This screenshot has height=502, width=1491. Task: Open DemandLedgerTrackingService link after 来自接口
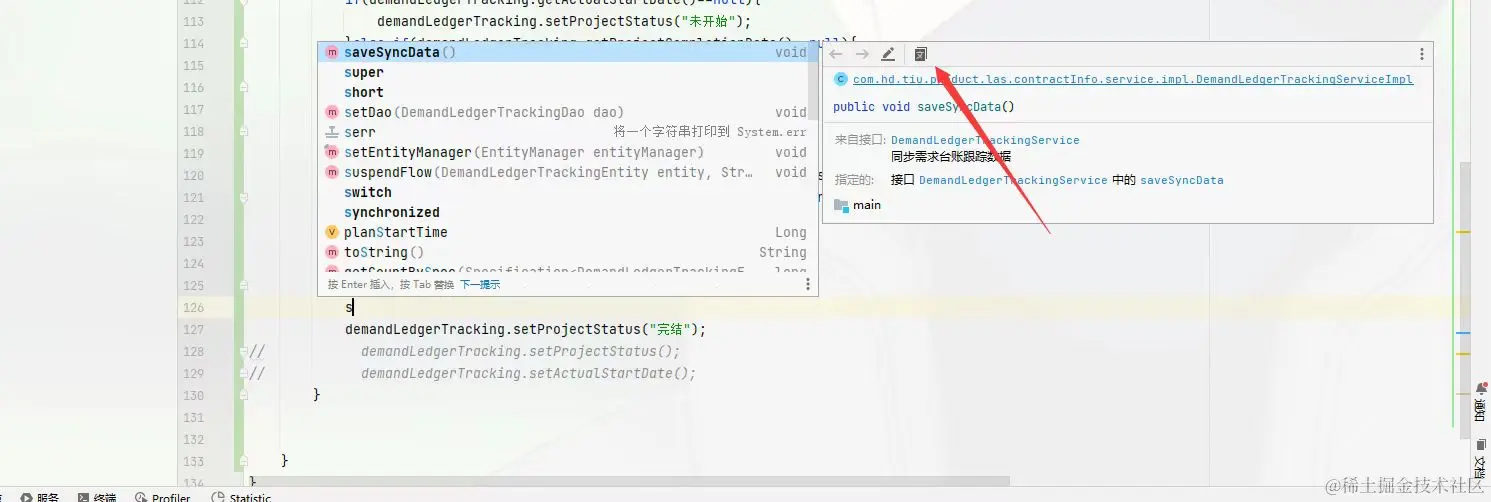point(985,140)
